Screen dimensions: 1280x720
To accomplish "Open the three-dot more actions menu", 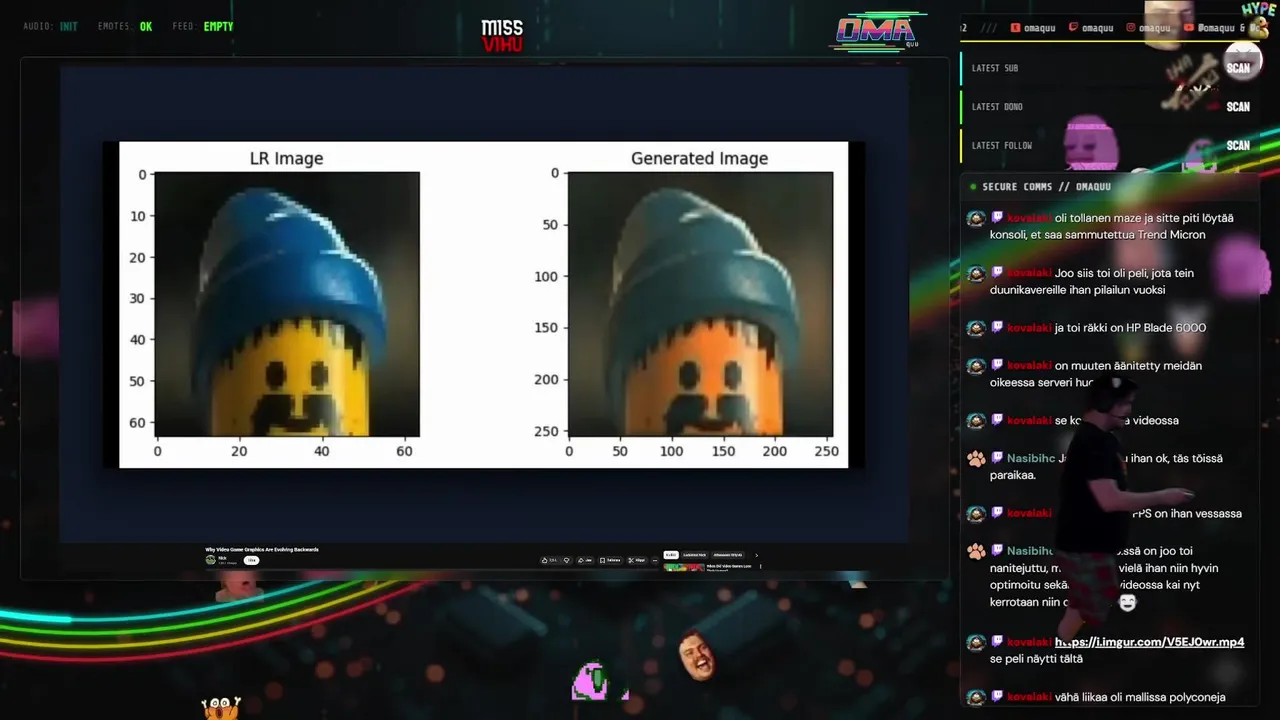I will [x=655, y=560].
